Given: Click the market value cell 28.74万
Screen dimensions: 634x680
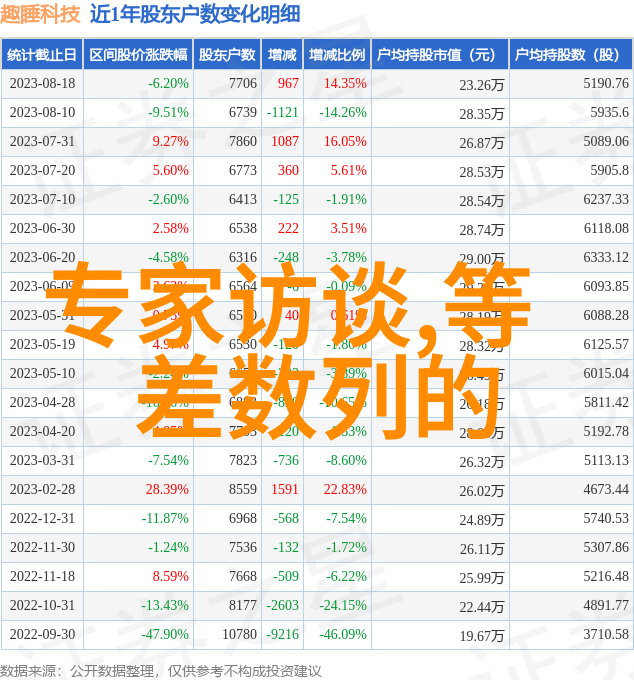Looking at the screenshot, I should (x=482, y=230).
